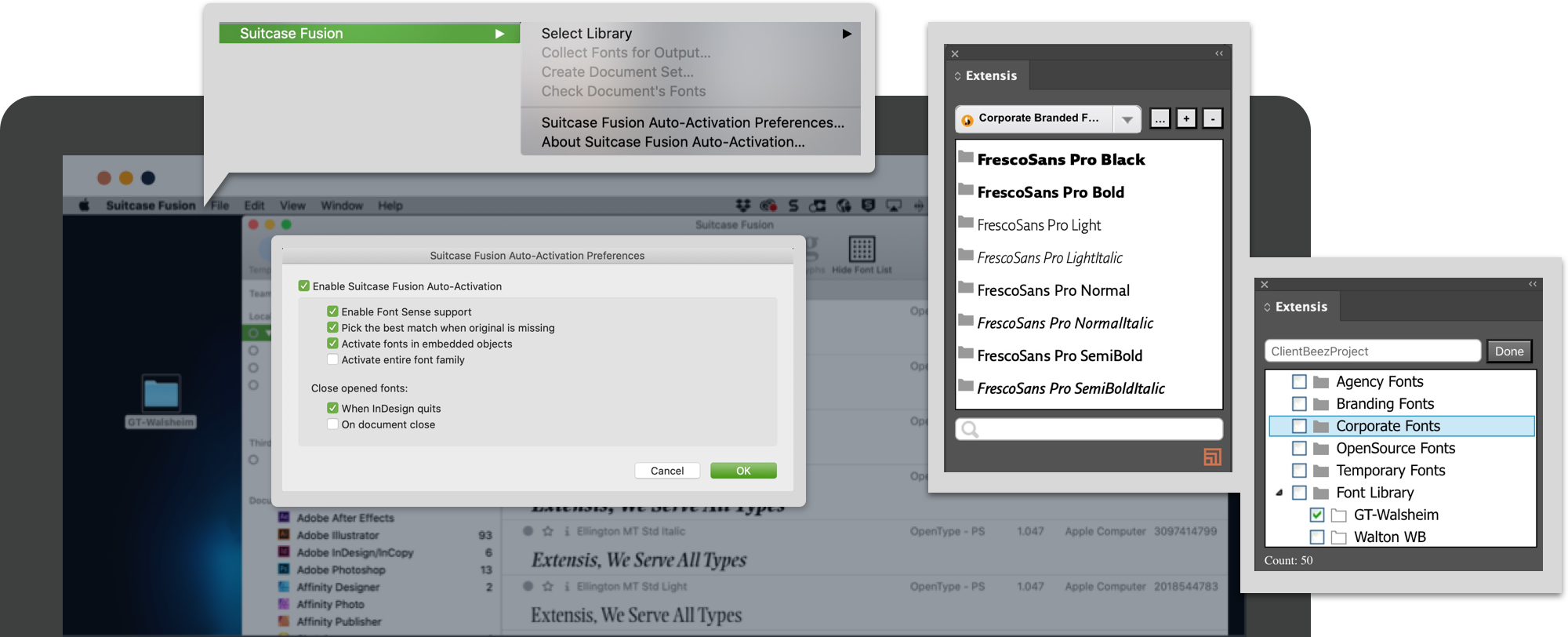Open the Help menu
The image size is (1568, 637).
[390, 206]
